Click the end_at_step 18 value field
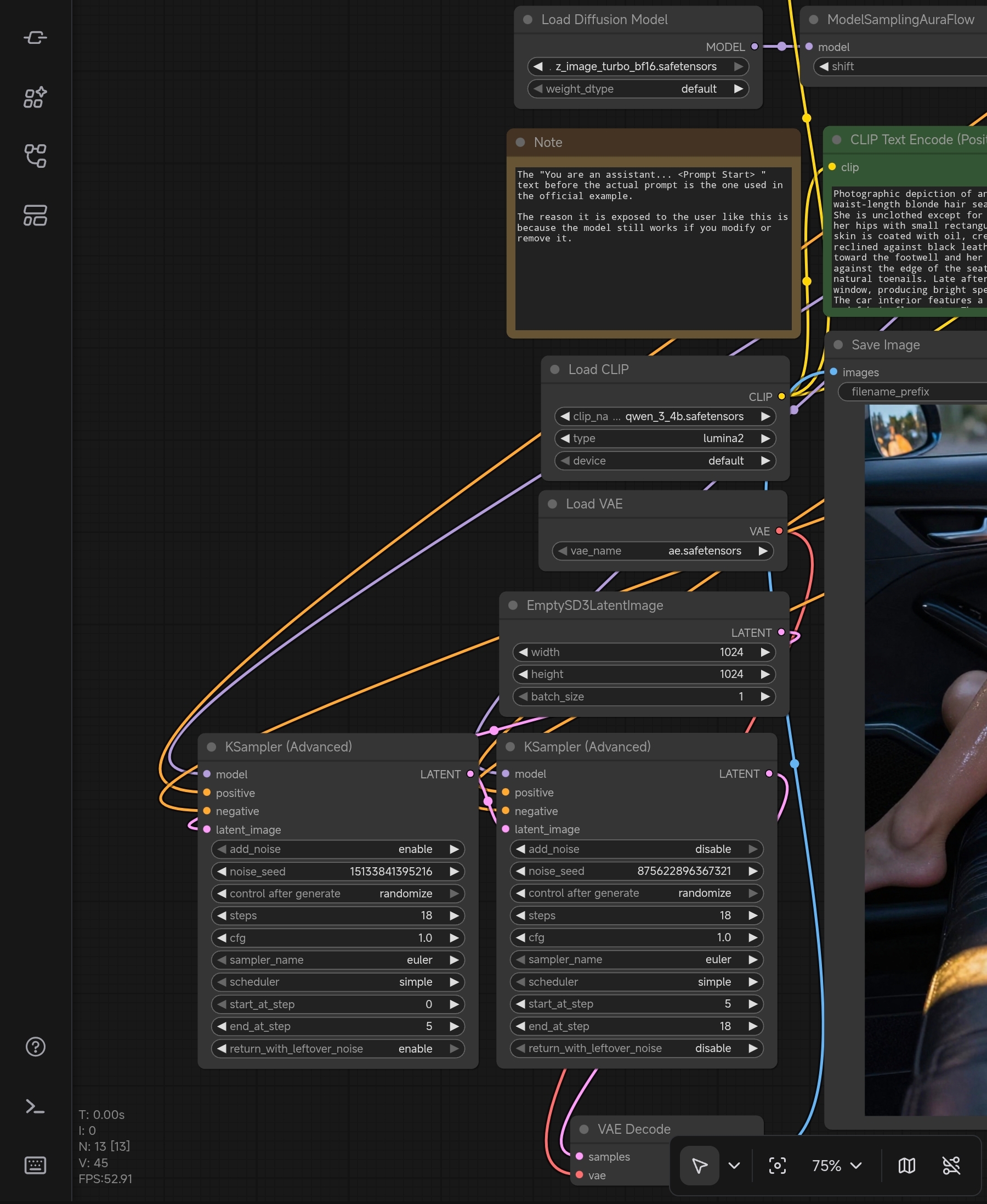This screenshot has width=987, height=1204. coord(636,1026)
